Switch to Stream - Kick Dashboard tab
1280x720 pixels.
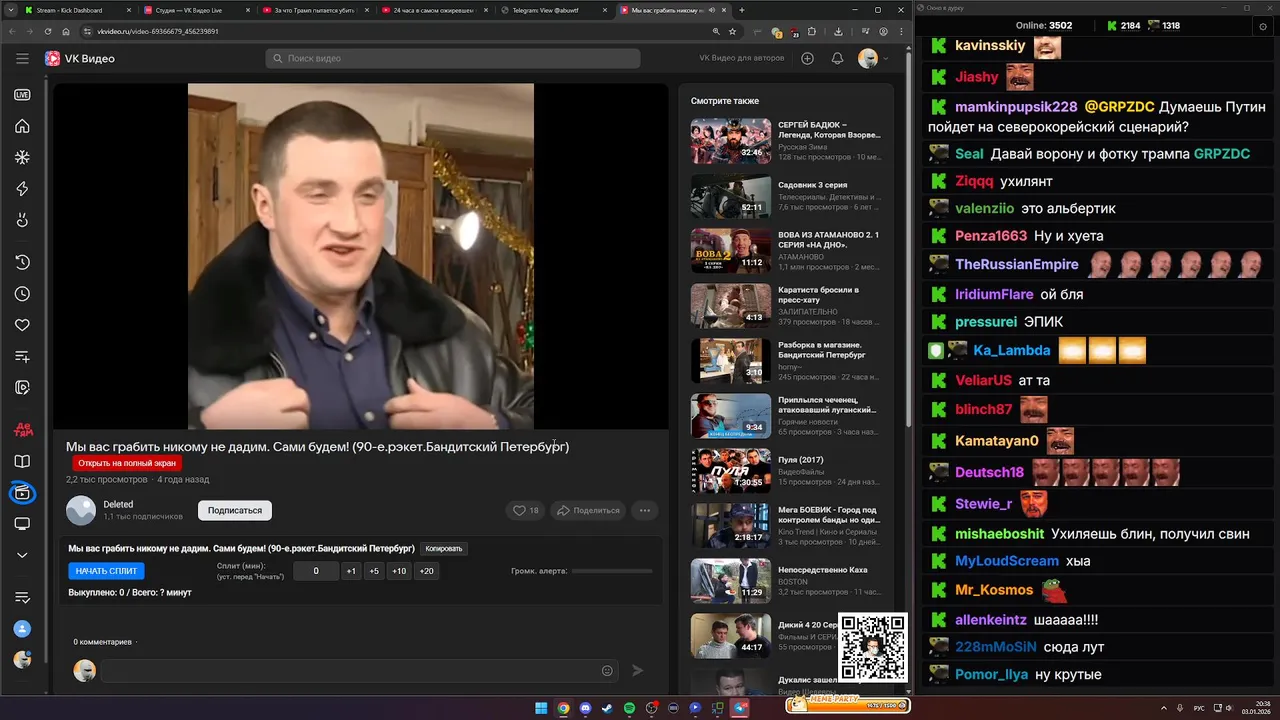(x=76, y=10)
